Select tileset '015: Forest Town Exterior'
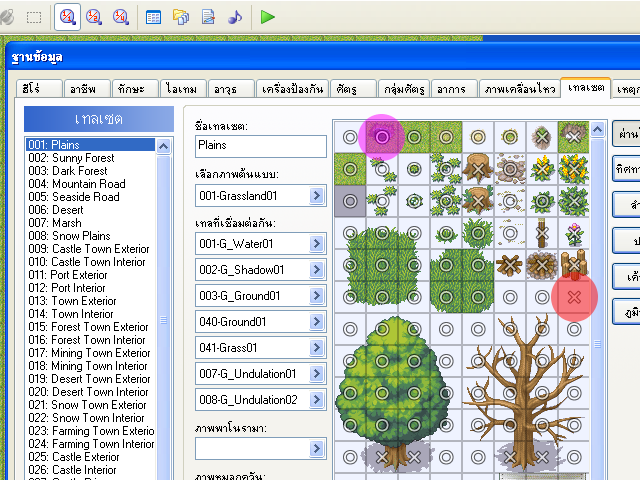 coord(90,327)
